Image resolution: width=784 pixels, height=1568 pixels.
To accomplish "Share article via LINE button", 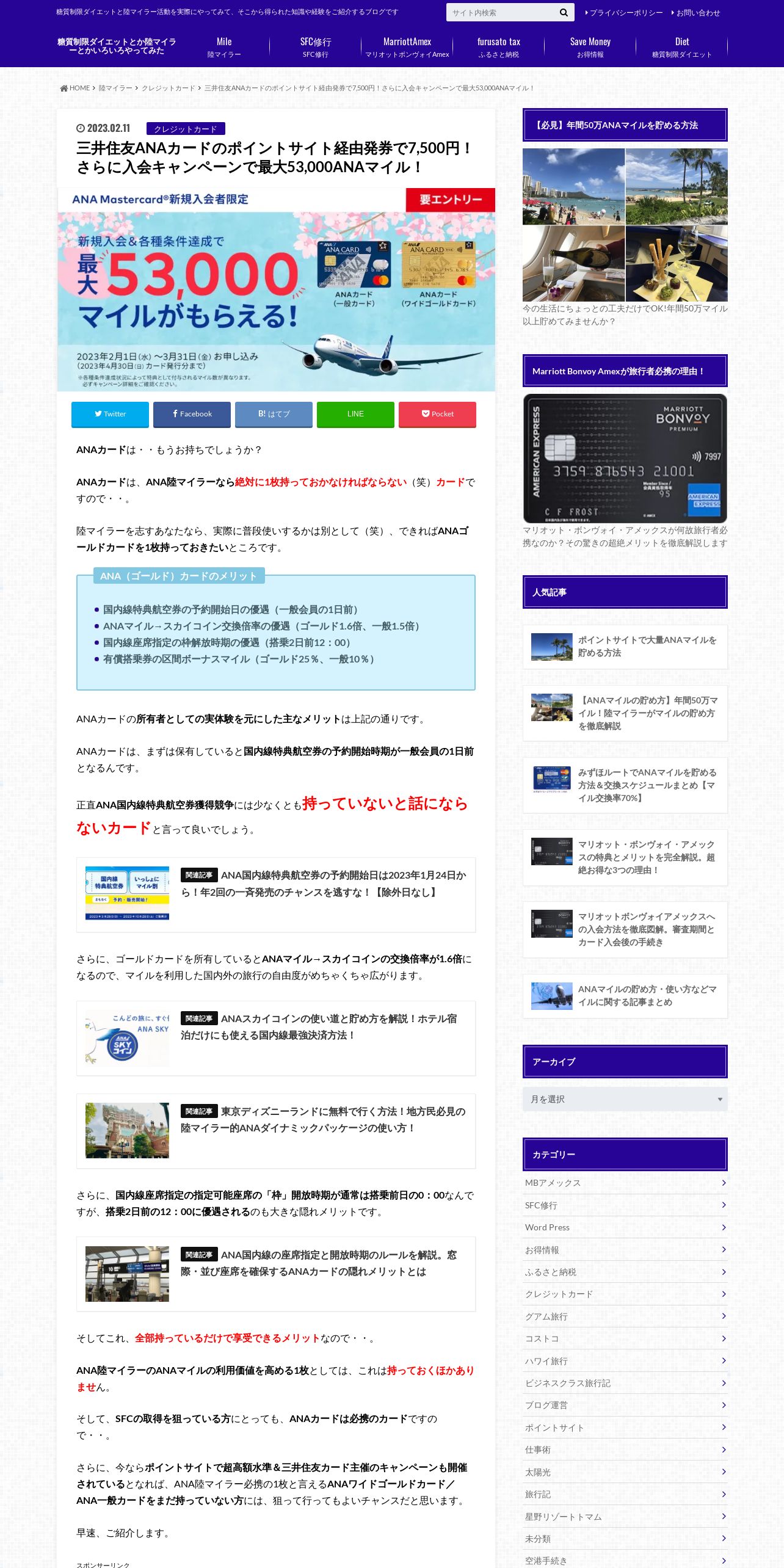I will pos(355,414).
